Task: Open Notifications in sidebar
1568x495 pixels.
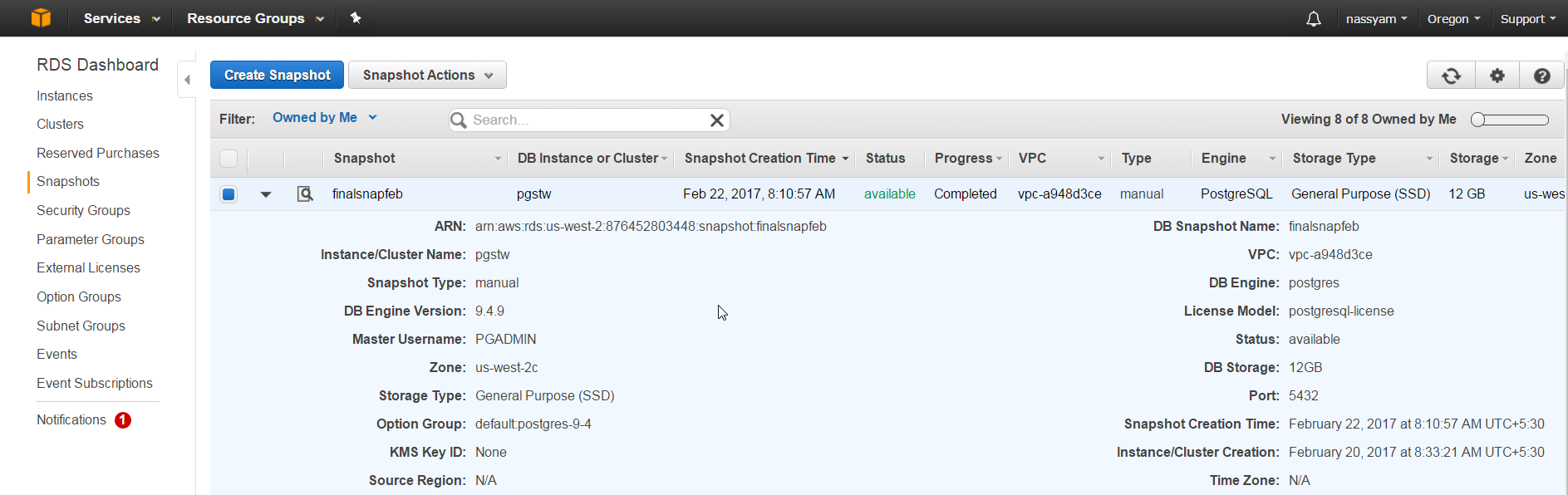Action: (71, 420)
